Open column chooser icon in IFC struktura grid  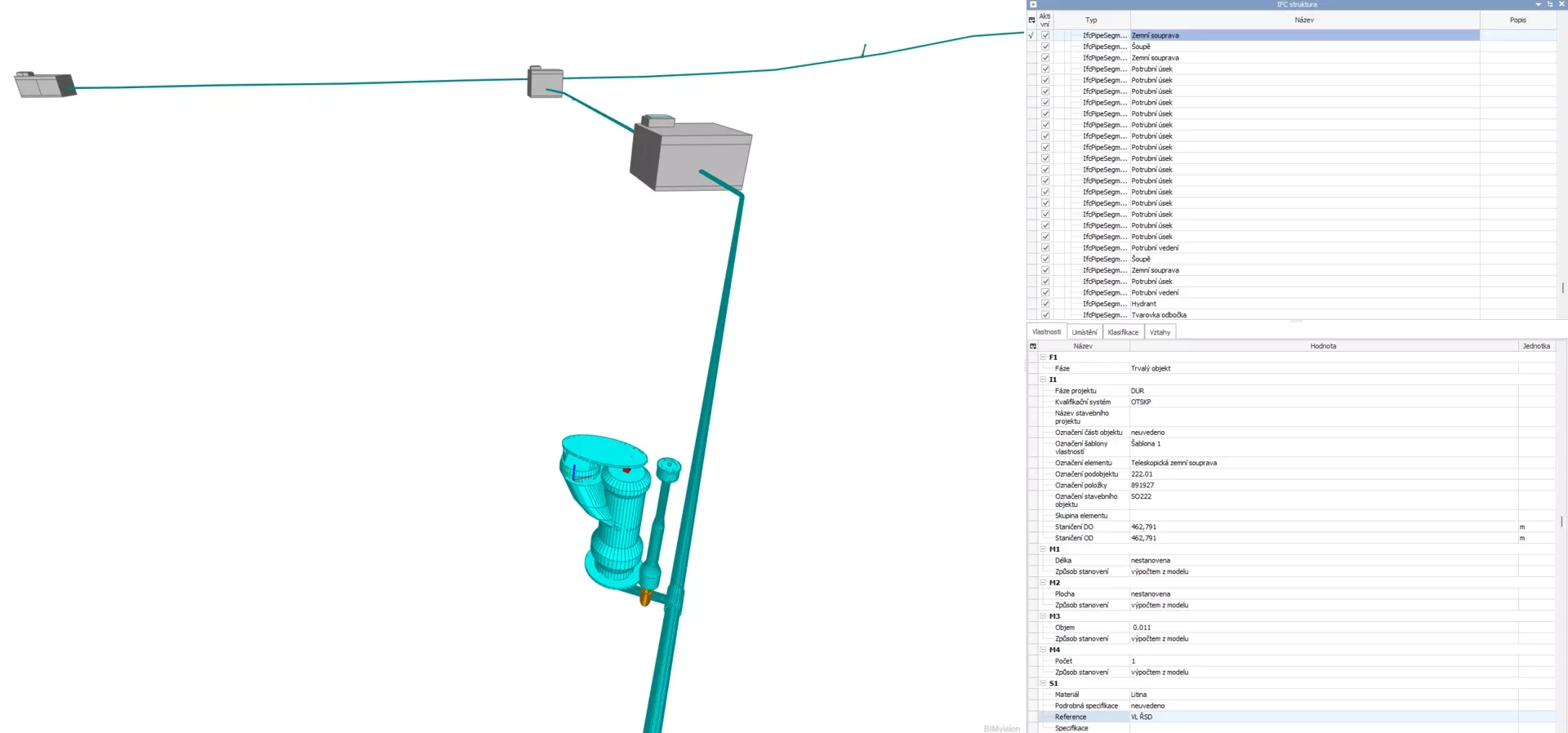coord(1031,20)
